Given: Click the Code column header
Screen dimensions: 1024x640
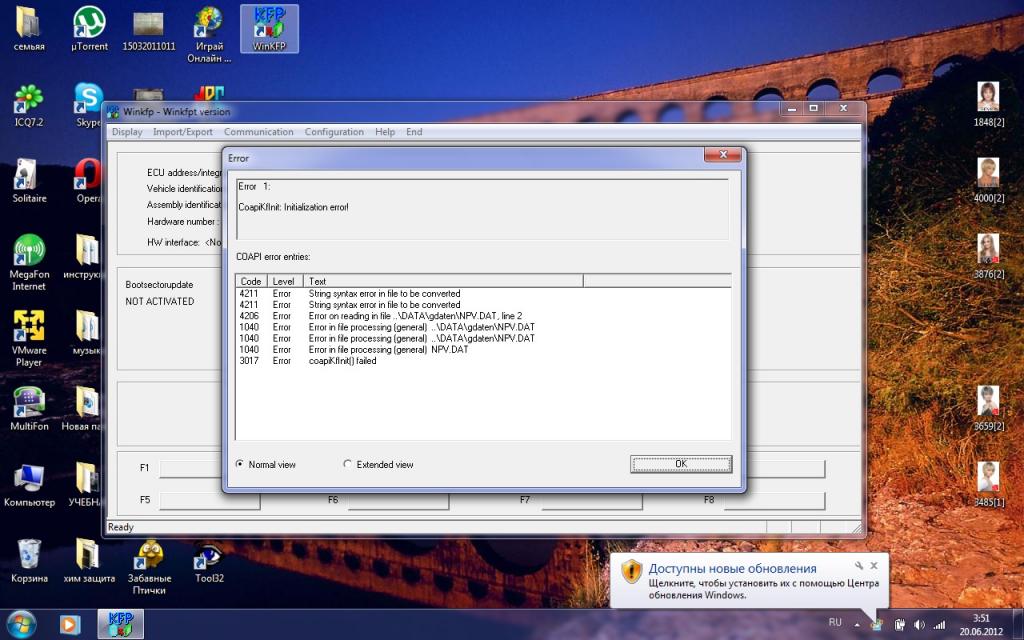Looking at the screenshot, I should 251,281.
